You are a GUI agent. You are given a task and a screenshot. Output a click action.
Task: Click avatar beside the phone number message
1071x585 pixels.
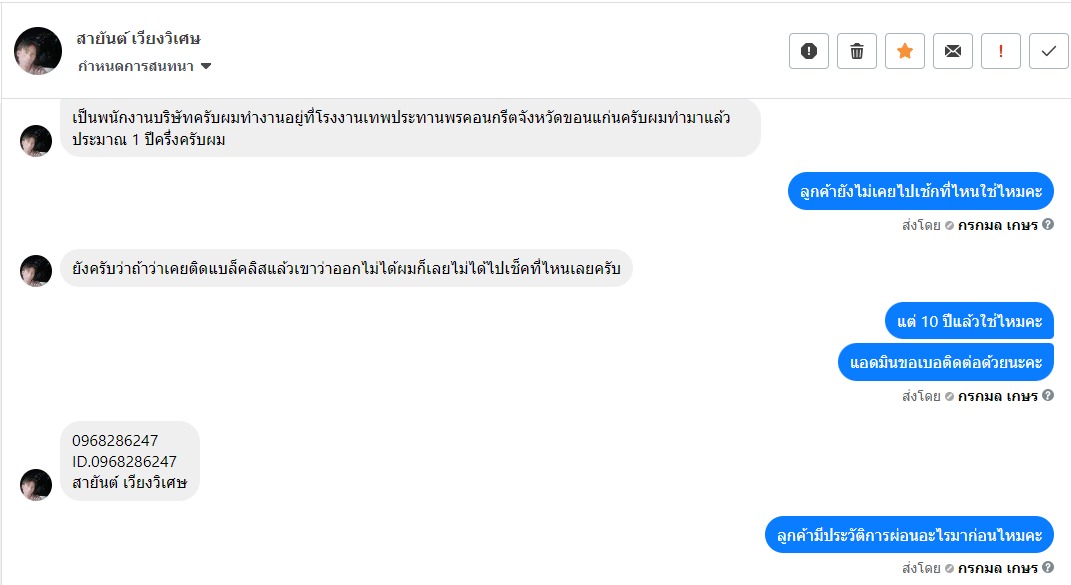coord(36,485)
